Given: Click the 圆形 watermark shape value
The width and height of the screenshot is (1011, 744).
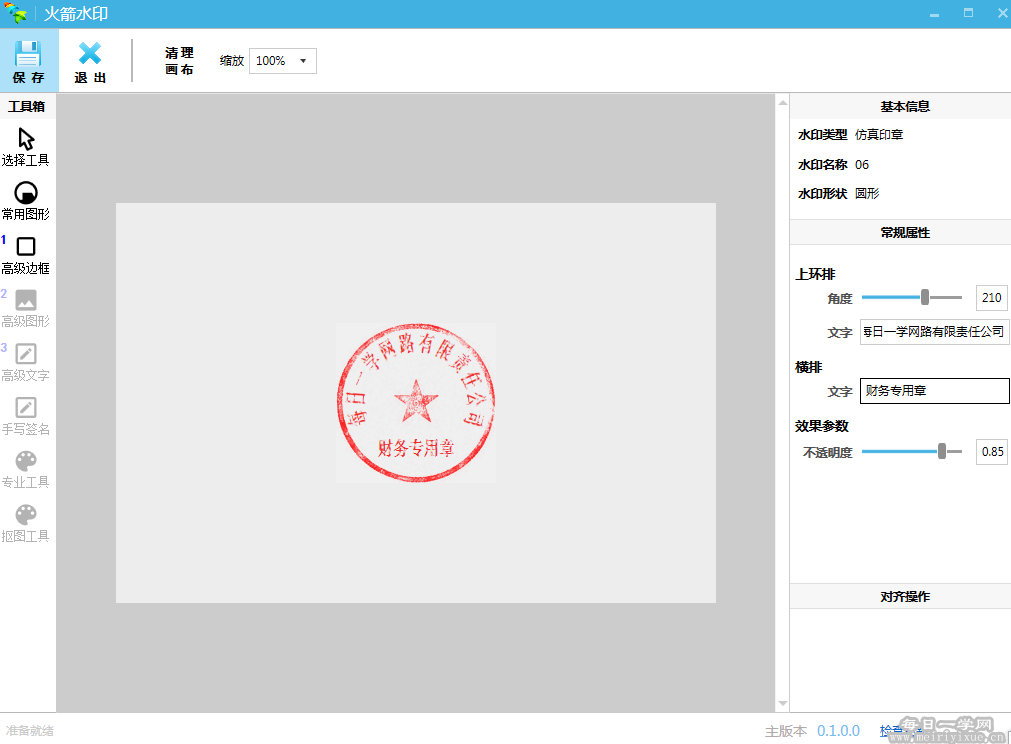Looking at the screenshot, I should pyautogui.click(x=867, y=193).
